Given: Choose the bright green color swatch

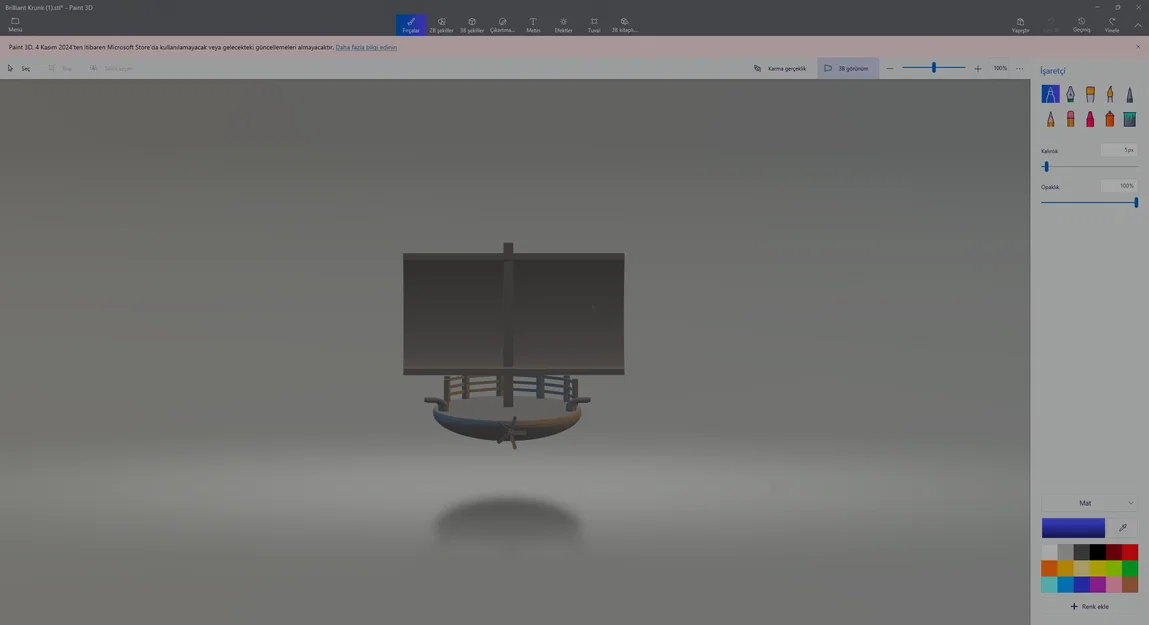Looking at the screenshot, I should click(x=1130, y=568).
